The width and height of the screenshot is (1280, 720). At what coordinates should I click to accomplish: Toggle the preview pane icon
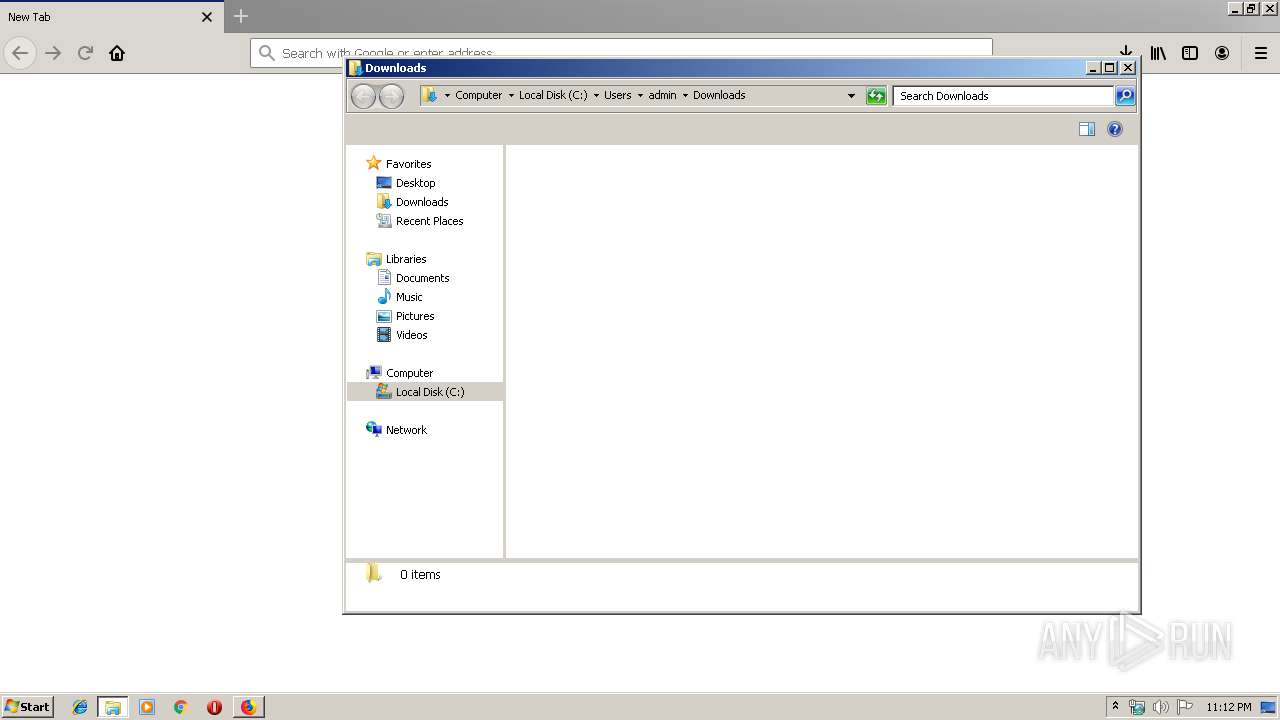1087,129
